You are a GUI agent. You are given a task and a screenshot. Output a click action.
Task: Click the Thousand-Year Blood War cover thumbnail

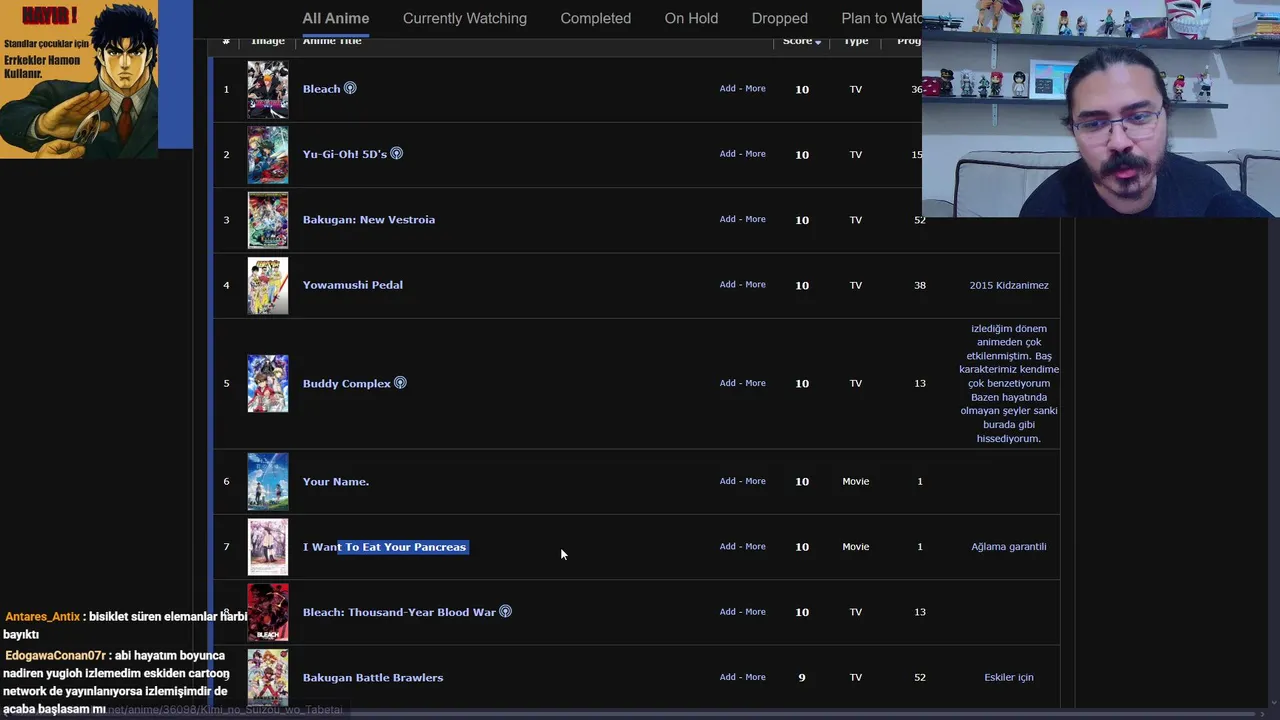coord(268,612)
